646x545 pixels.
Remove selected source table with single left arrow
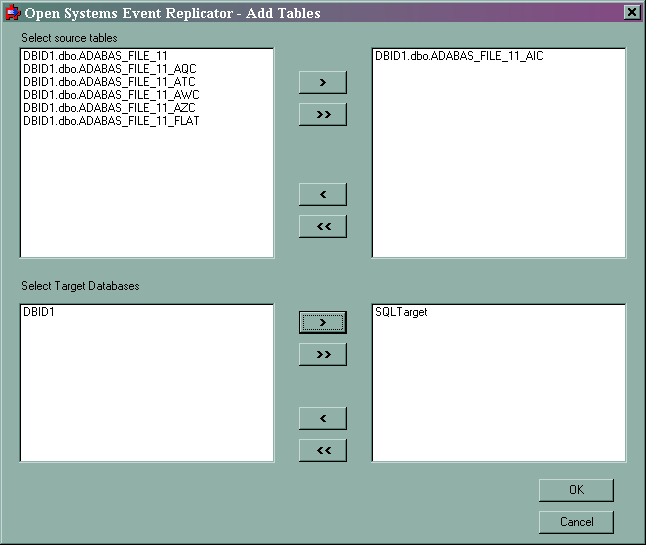click(x=323, y=194)
